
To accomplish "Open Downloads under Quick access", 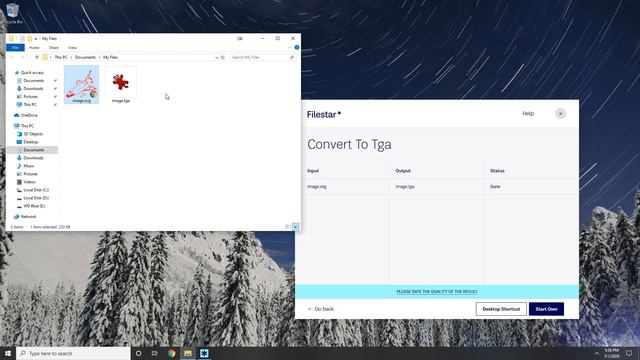I will click(33, 89).
